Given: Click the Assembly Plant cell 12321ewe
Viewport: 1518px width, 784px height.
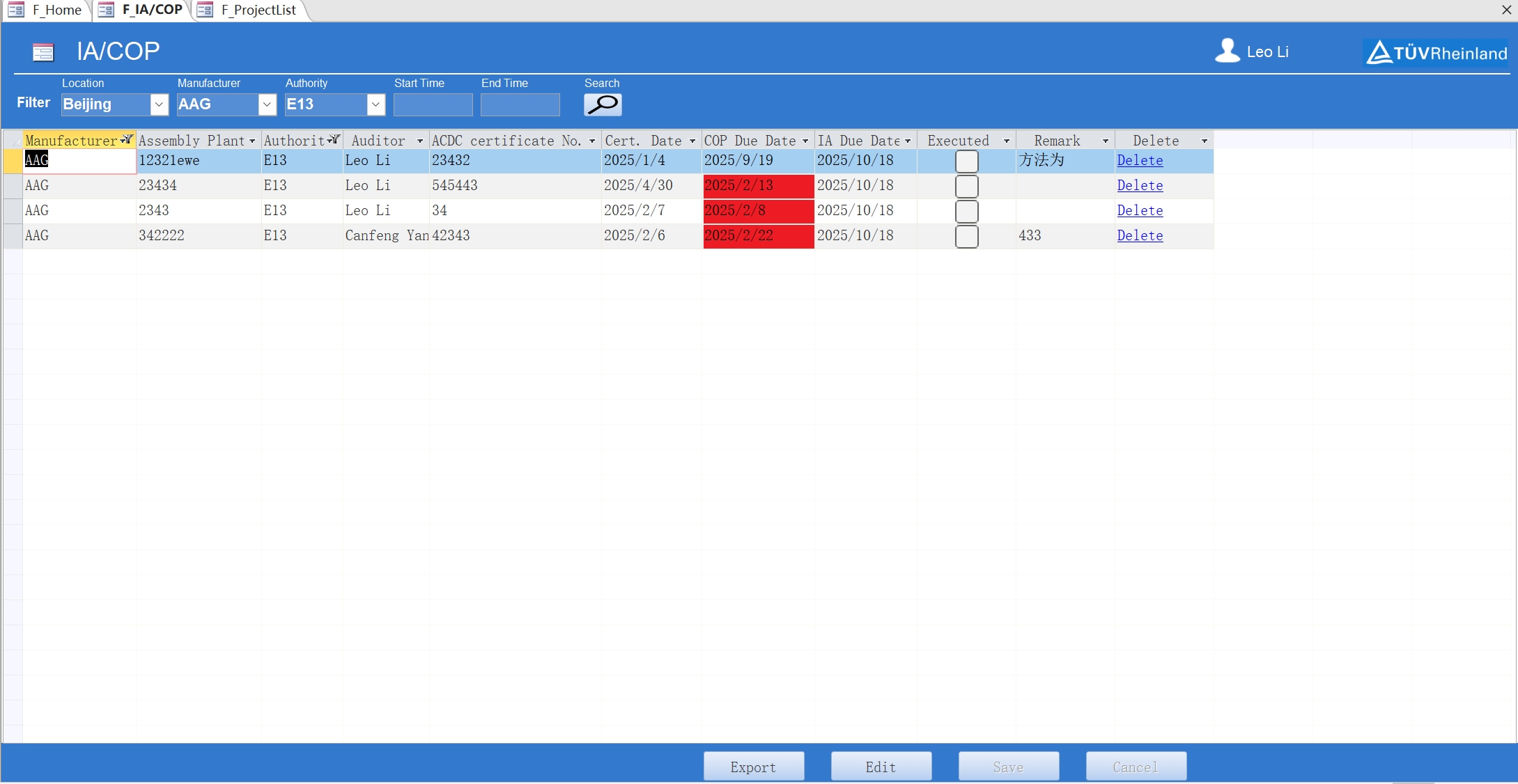Looking at the screenshot, I should click(199, 161).
